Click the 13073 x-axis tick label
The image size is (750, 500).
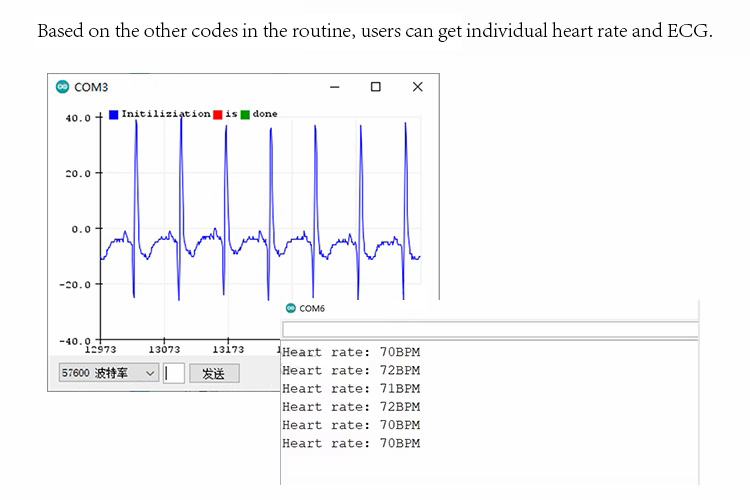coord(164,349)
